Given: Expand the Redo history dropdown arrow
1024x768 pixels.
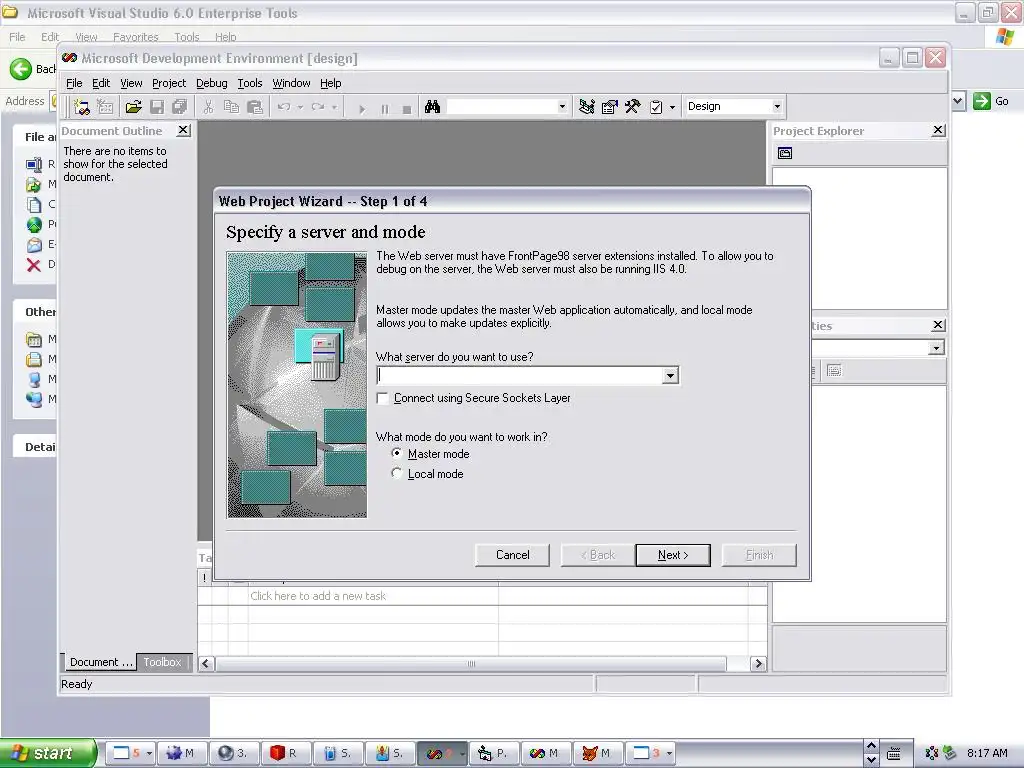Looking at the screenshot, I should 334,106.
